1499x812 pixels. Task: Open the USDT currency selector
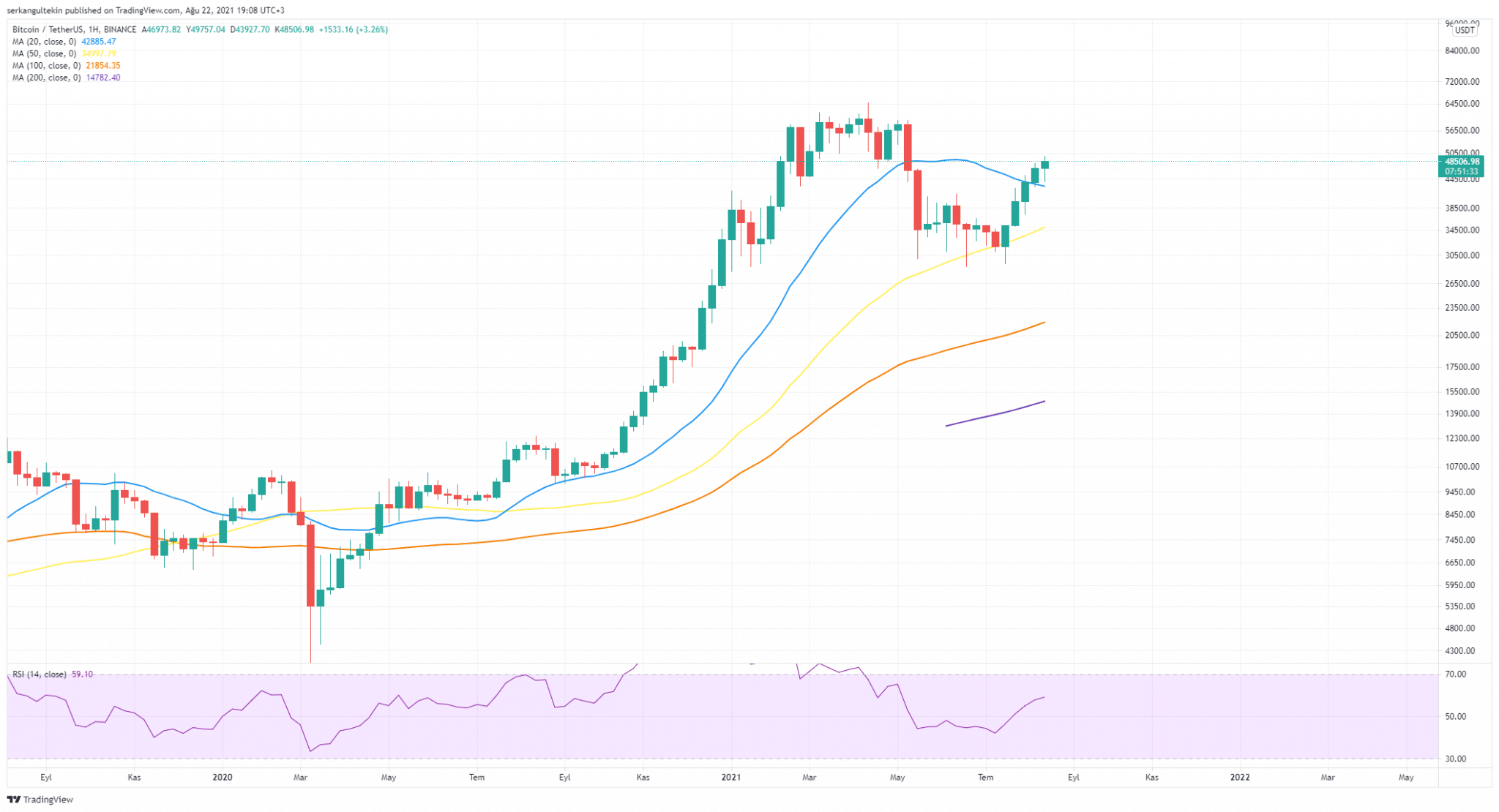(x=1464, y=31)
